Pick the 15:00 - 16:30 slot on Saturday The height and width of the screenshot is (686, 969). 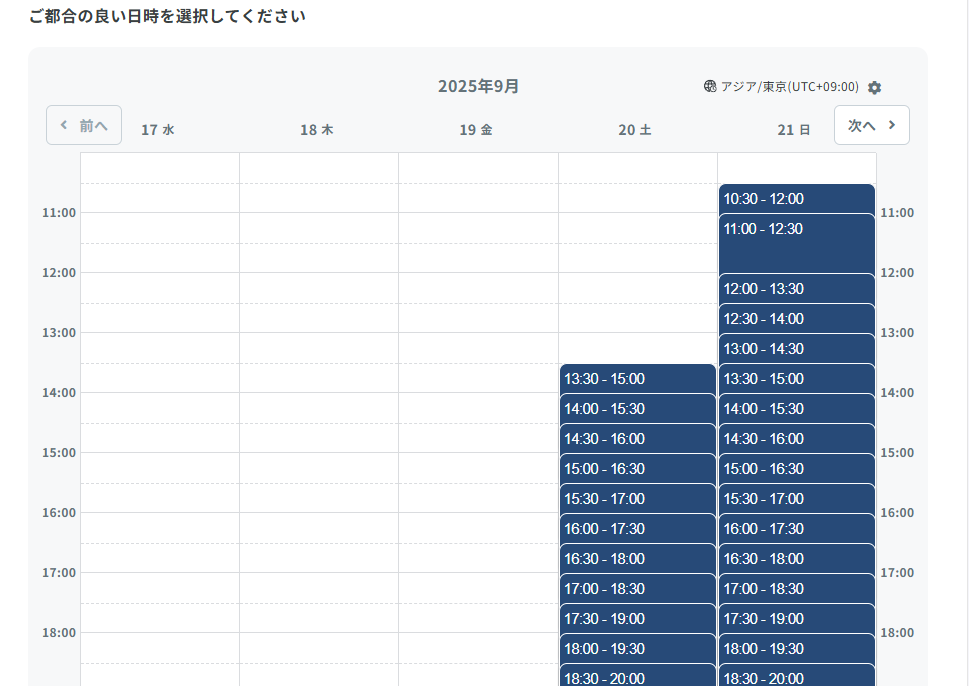637,468
